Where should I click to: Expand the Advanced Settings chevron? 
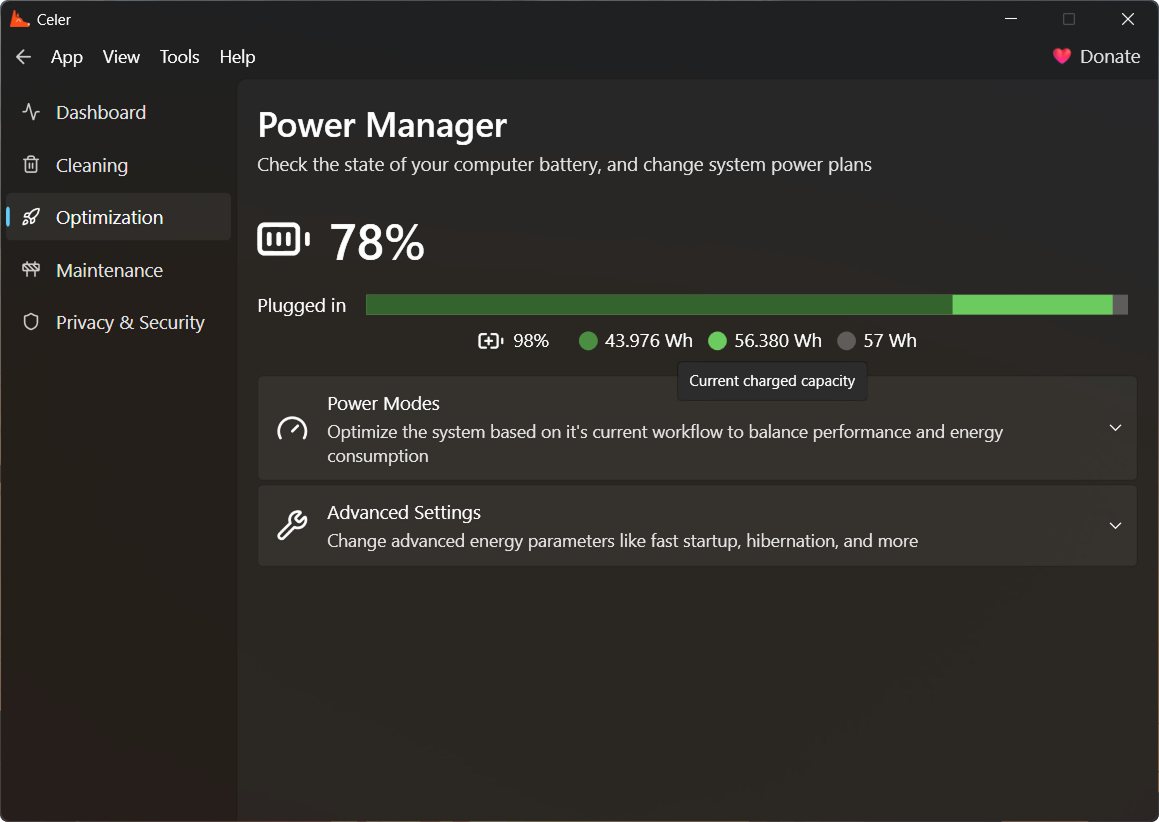coord(1115,526)
